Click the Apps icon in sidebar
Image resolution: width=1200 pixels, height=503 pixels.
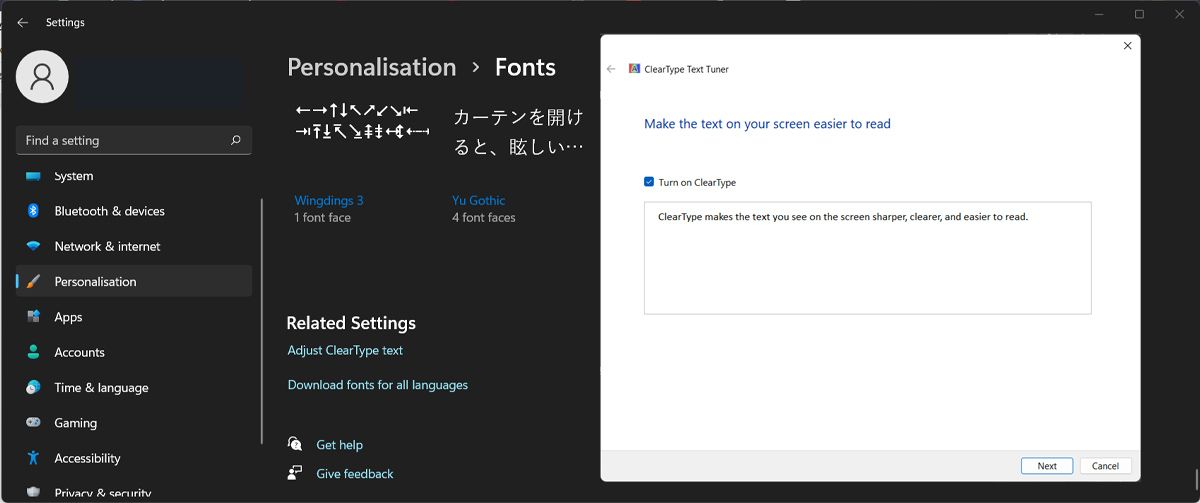click(33, 317)
